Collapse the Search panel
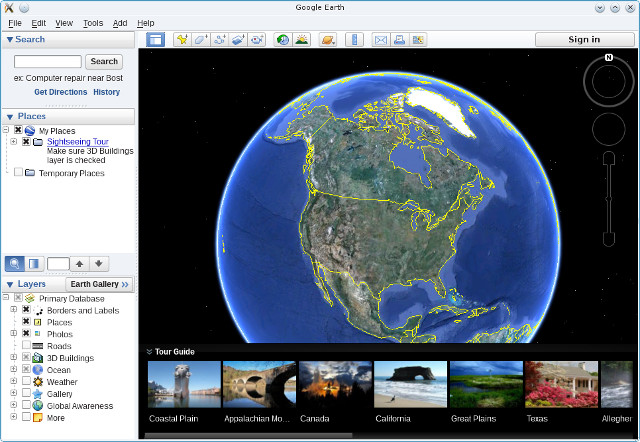Screen dimensions: 640x442 (10, 40)
